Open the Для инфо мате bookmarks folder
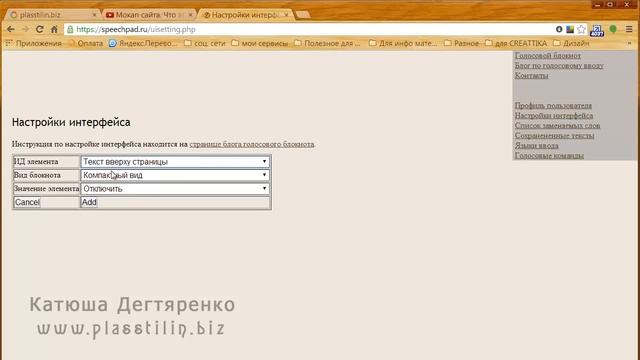The height and width of the screenshot is (360, 640). click(x=403, y=43)
